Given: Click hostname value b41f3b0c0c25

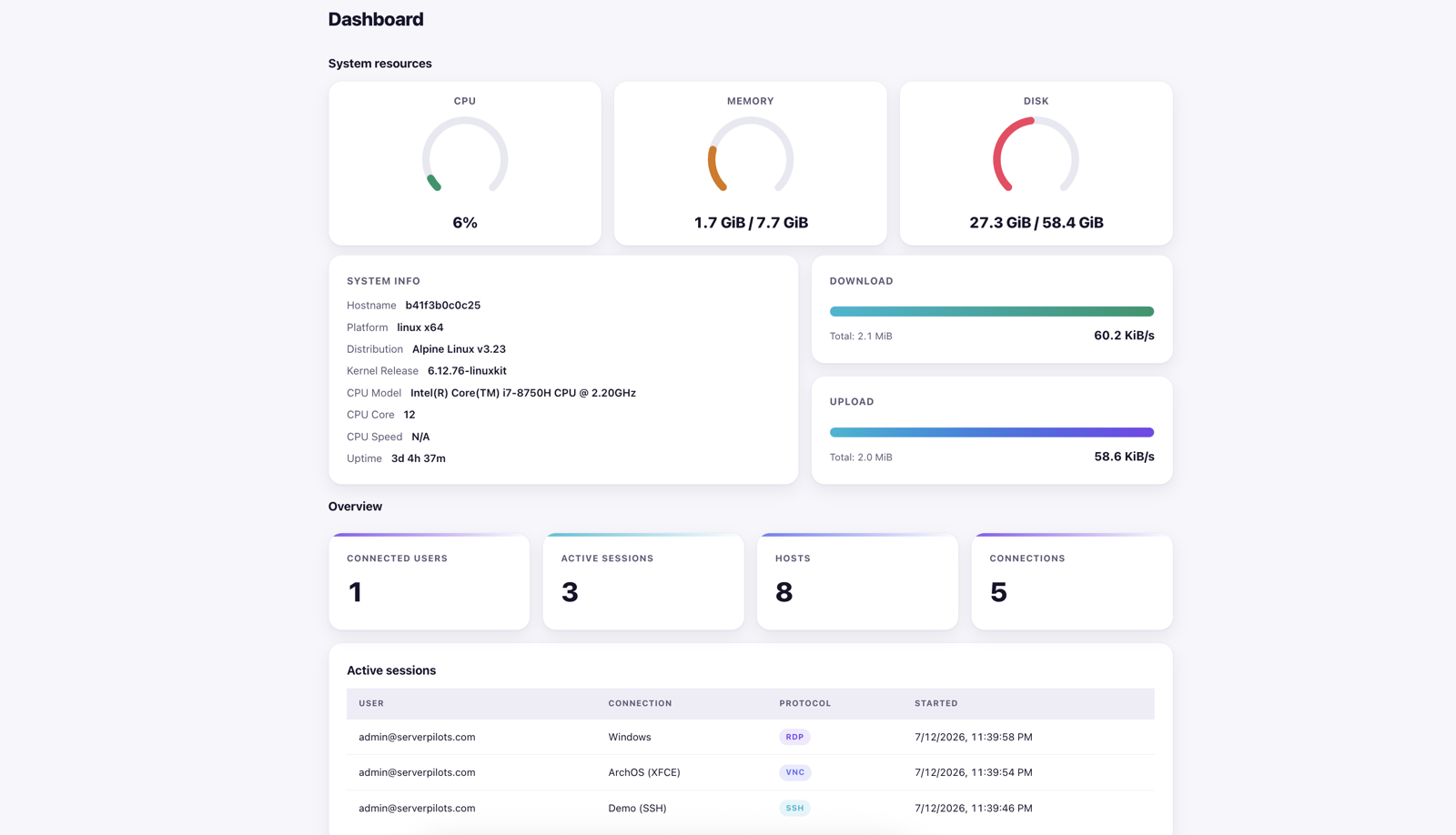Looking at the screenshot, I should pyautogui.click(x=443, y=306).
